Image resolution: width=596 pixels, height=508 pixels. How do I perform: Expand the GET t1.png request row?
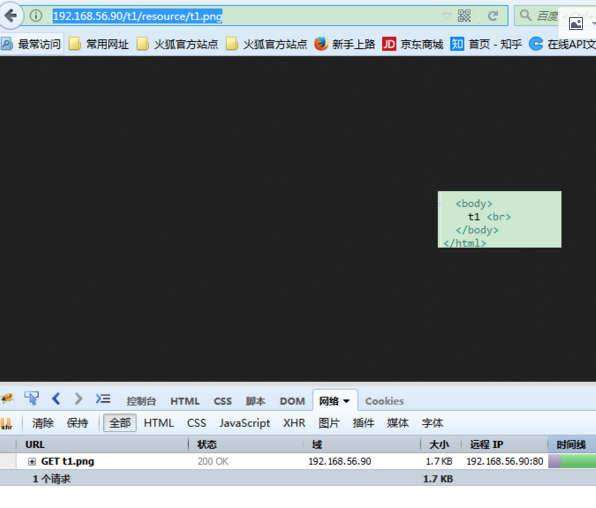tap(32, 462)
